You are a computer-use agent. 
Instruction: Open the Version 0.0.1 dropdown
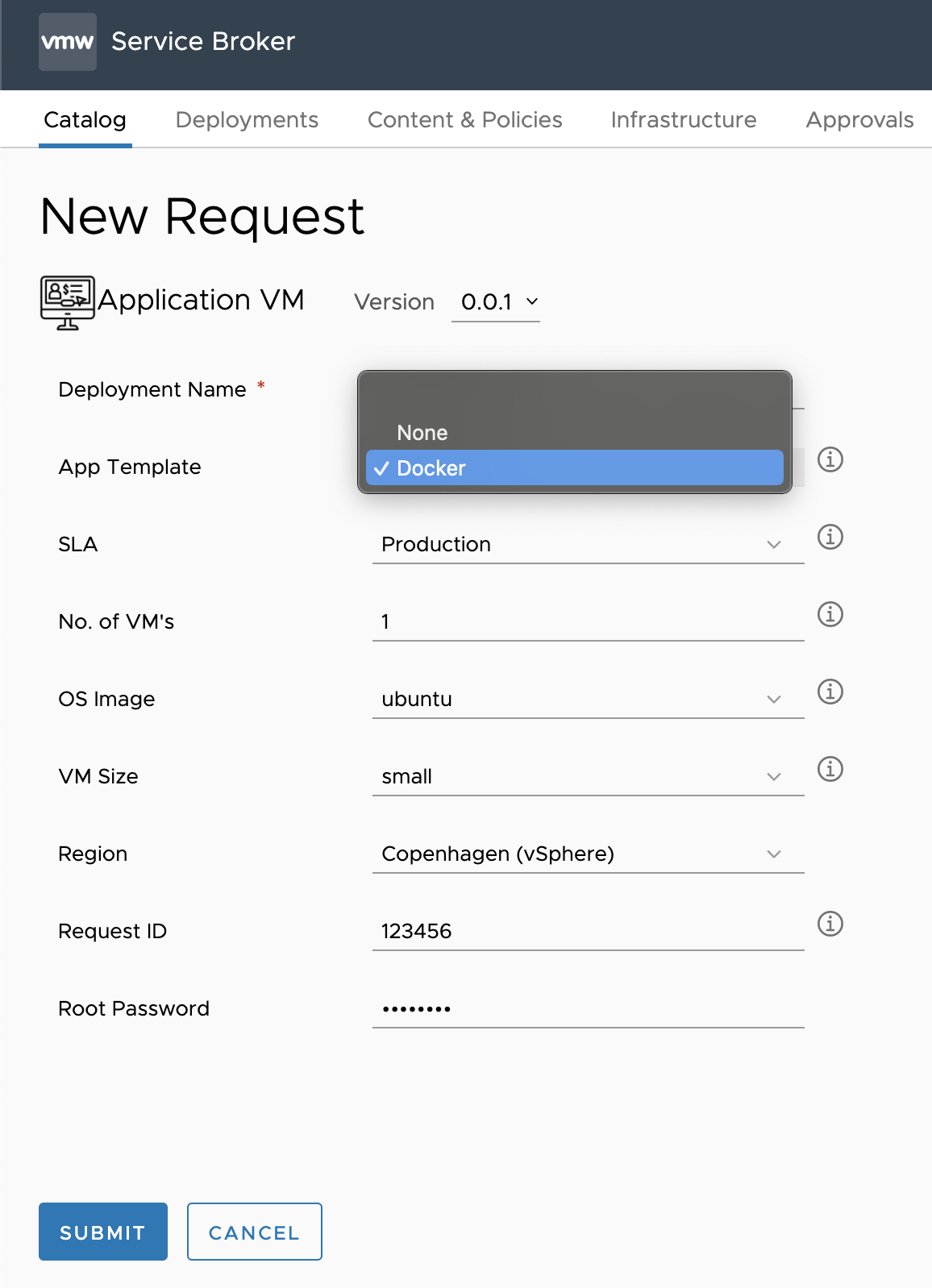(x=496, y=302)
